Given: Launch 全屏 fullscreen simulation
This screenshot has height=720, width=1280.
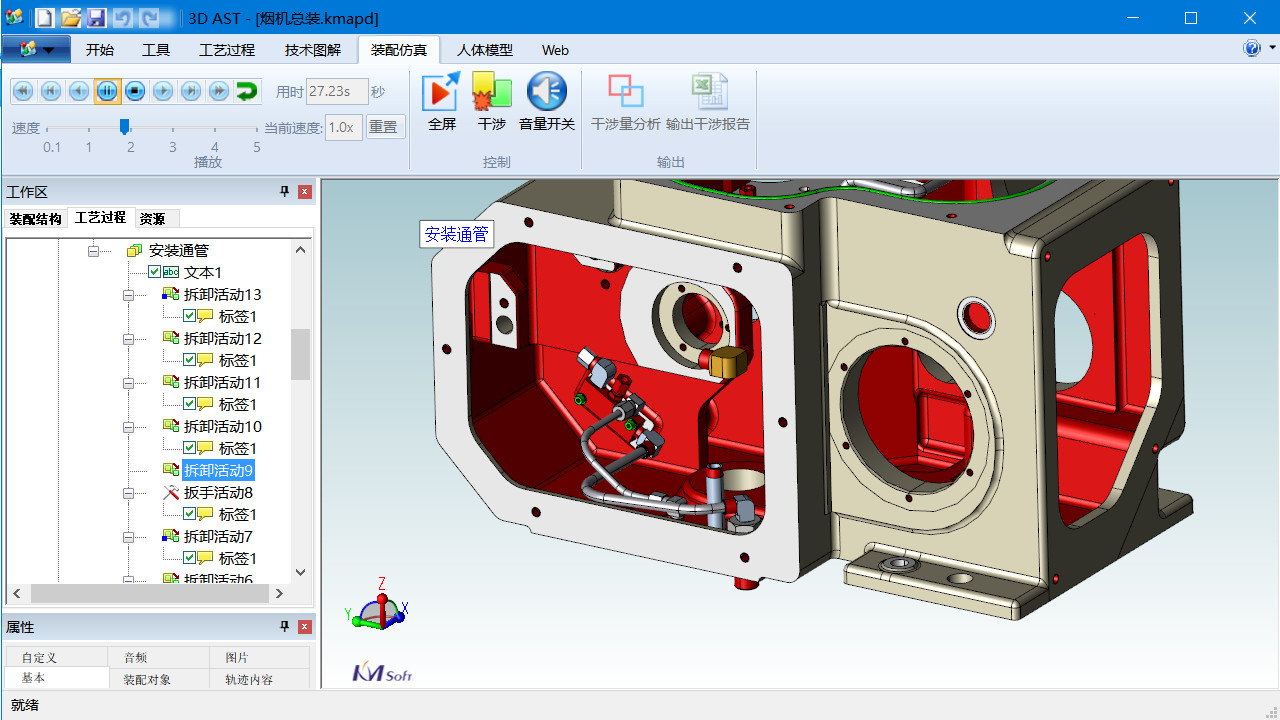Looking at the screenshot, I should pyautogui.click(x=441, y=101).
